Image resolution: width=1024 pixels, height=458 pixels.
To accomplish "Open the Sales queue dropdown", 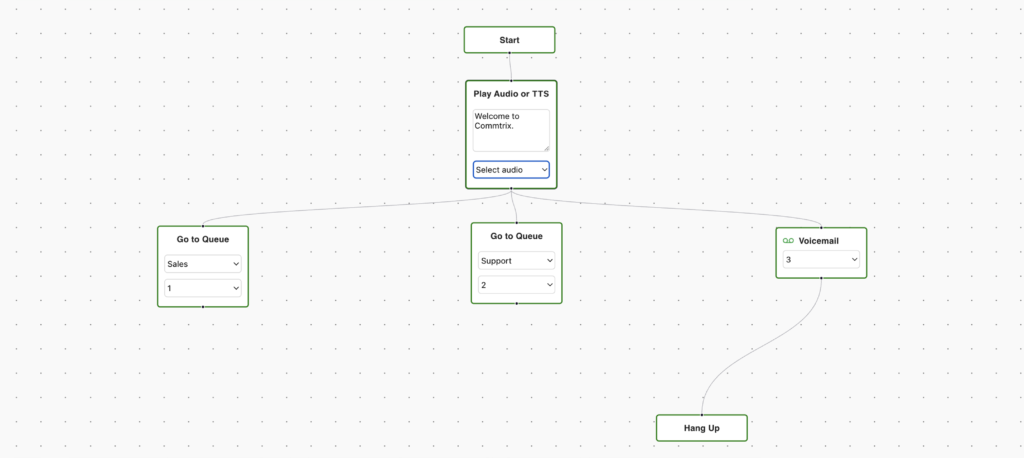I will [x=203, y=264].
